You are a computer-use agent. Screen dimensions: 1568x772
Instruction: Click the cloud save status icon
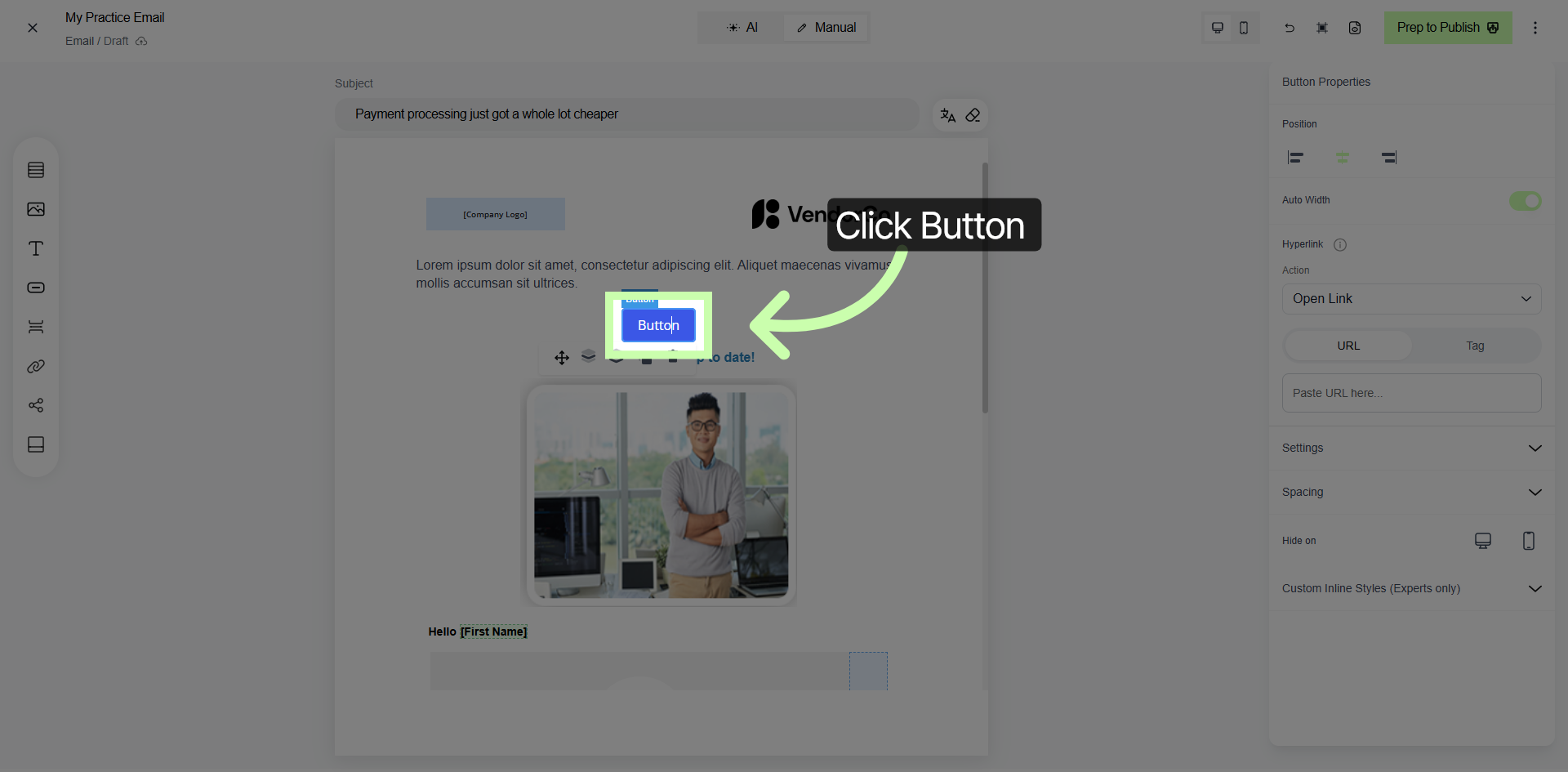point(141,42)
